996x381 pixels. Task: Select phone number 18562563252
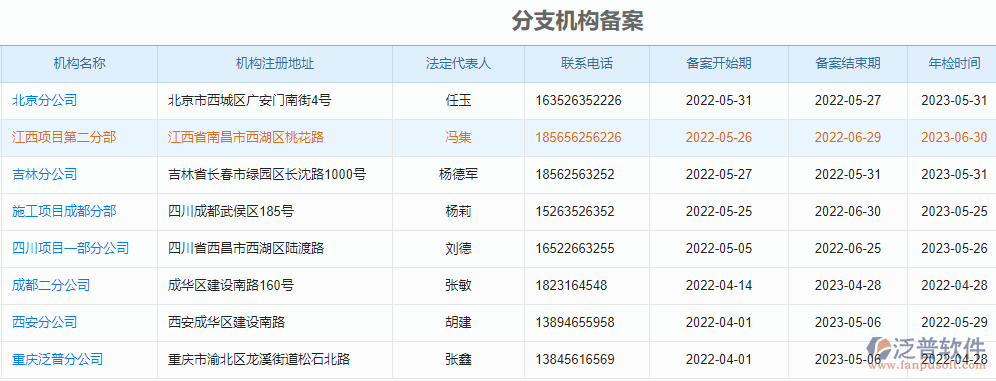point(575,174)
